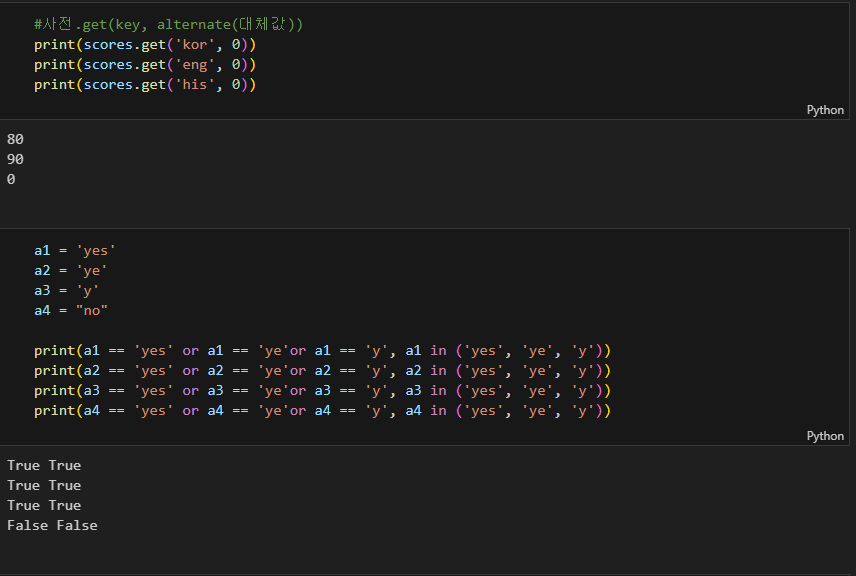Image resolution: width=856 pixels, height=576 pixels.
Task: Click the Python language label of second cell
Action: tap(825, 436)
